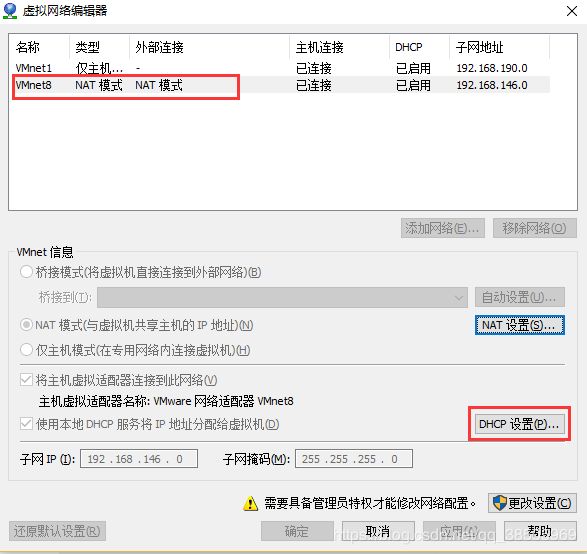
Task: Click 更改设置 to gain admin rights
Action: (532, 503)
